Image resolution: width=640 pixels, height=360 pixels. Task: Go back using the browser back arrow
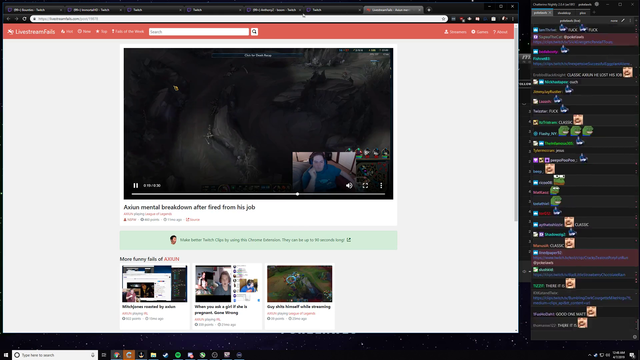(9, 19)
